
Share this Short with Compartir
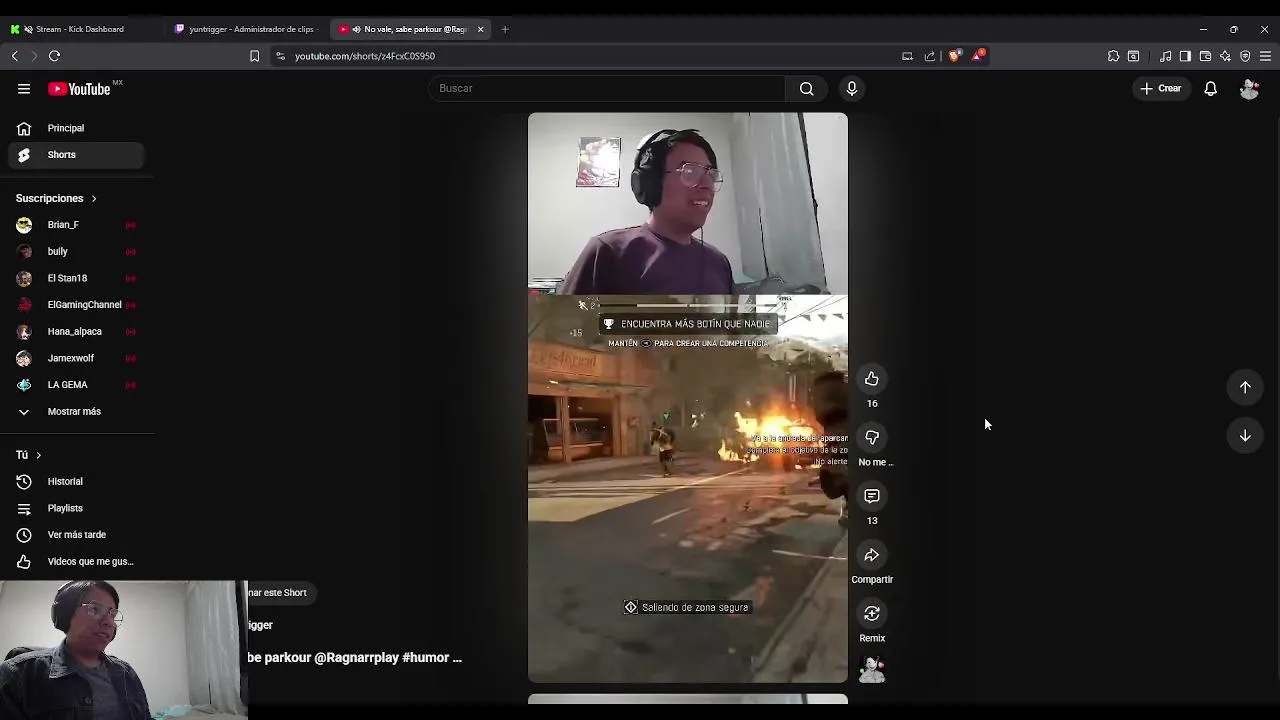coord(872,555)
